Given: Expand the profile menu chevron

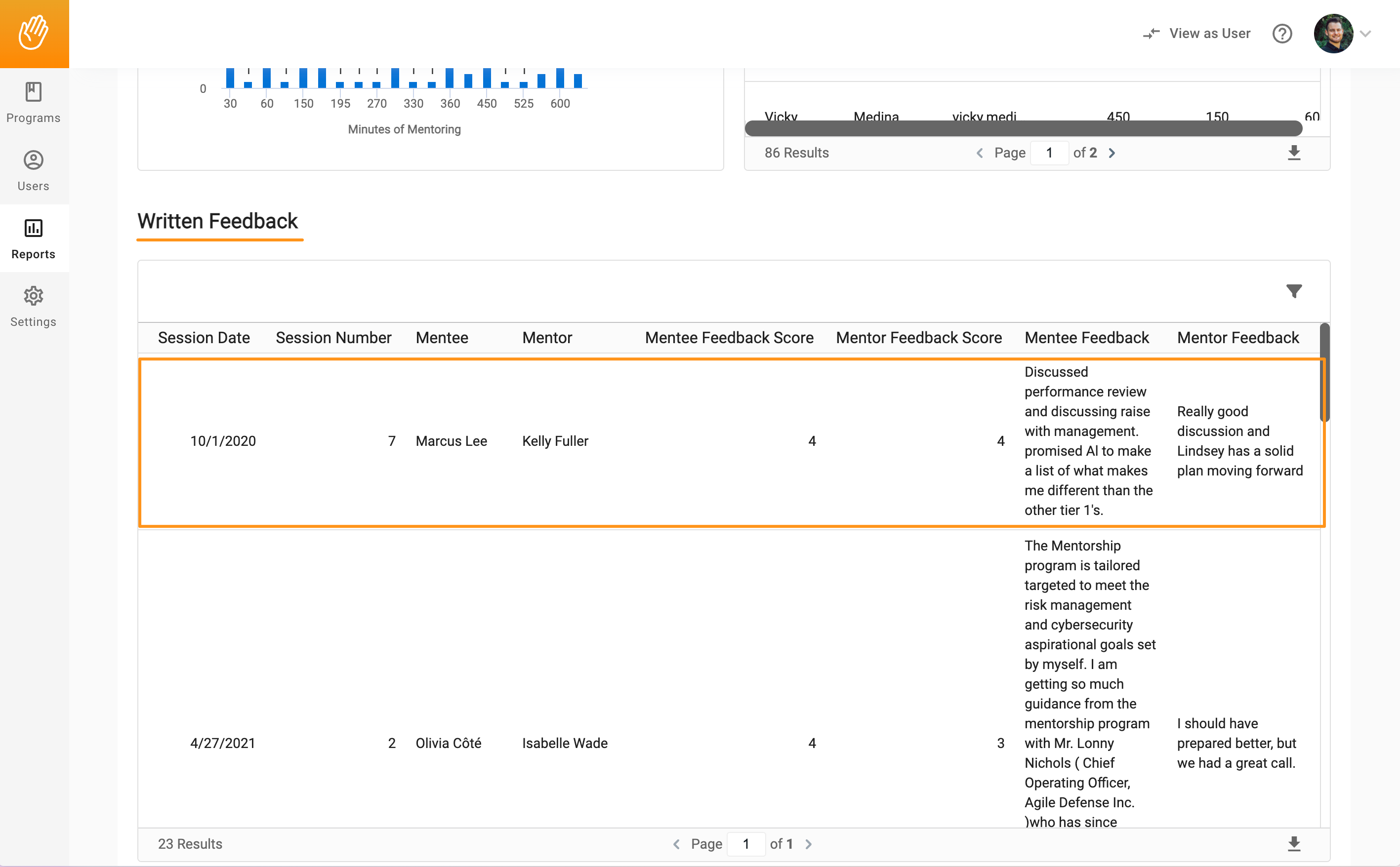Looking at the screenshot, I should pos(1365,33).
